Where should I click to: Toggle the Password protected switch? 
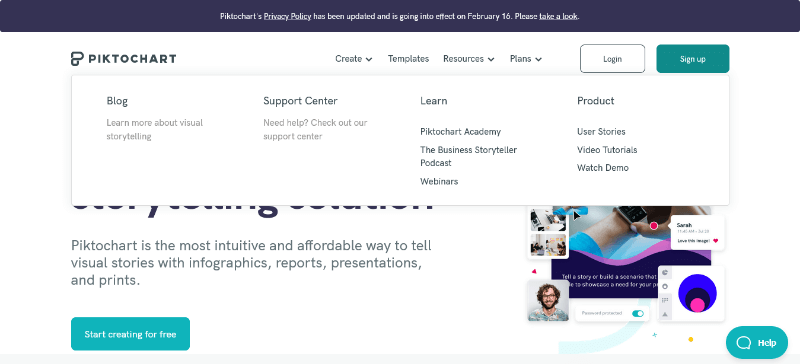pos(638,313)
